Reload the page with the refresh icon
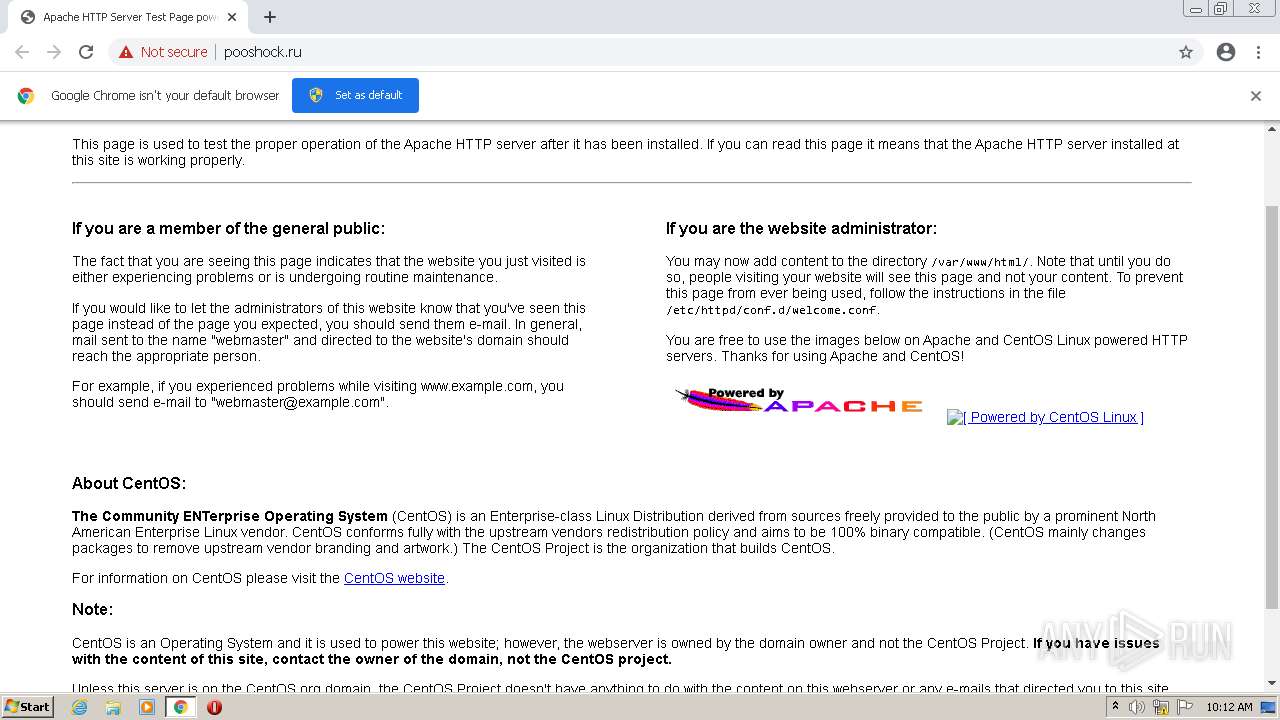This screenshot has height=720, width=1280. (86, 52)
